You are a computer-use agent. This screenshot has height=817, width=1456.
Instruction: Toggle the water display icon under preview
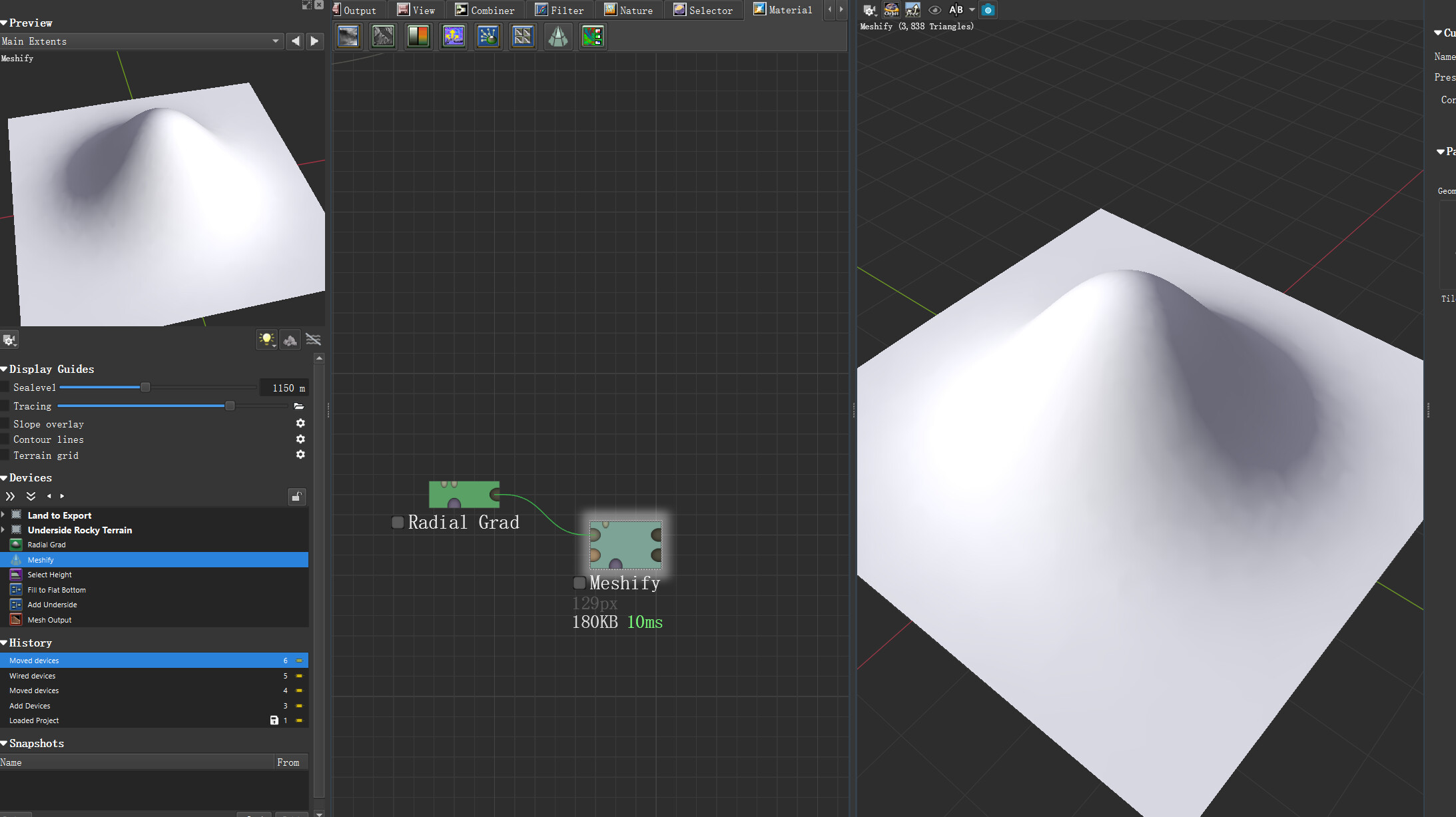pyautogui.click(x=313, y=340)
